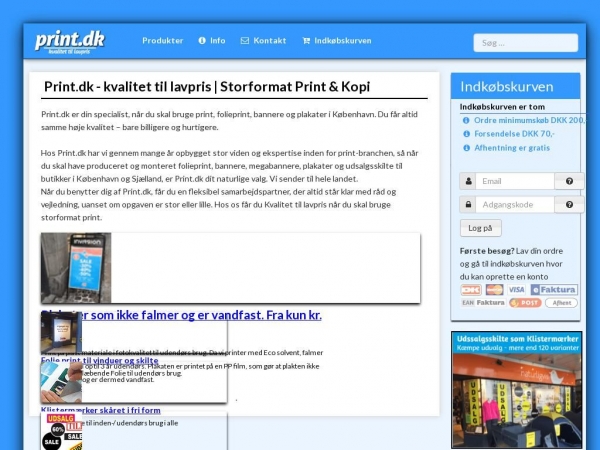Open the plakater link 'som ikke falmer og er vandfast'

pos(181,315)
